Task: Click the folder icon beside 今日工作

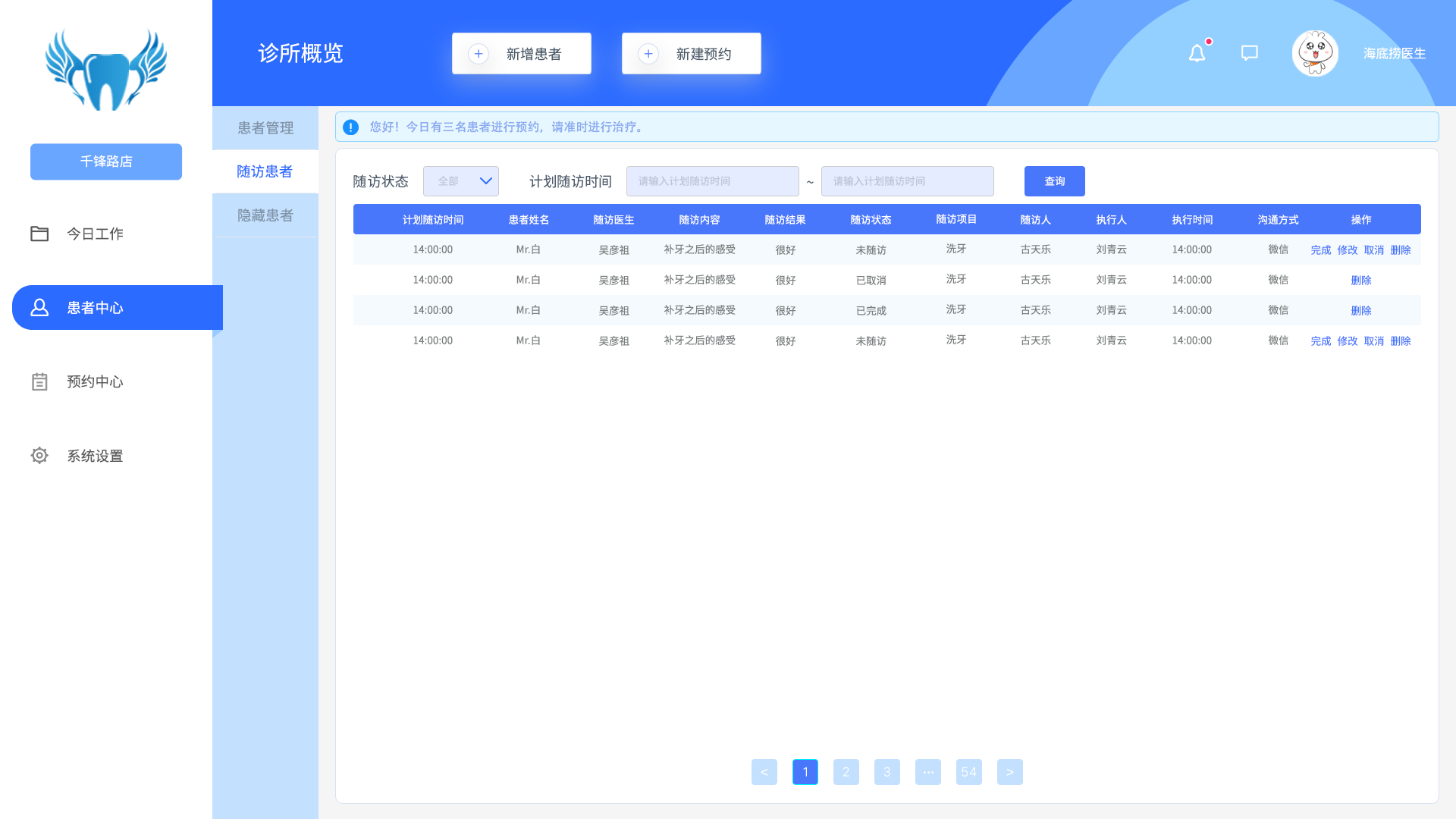Action: point(39,234)
